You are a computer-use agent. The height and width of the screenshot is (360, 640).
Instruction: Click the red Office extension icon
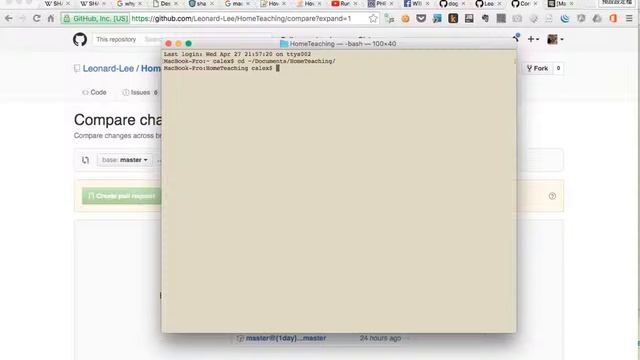pos(613,18)
